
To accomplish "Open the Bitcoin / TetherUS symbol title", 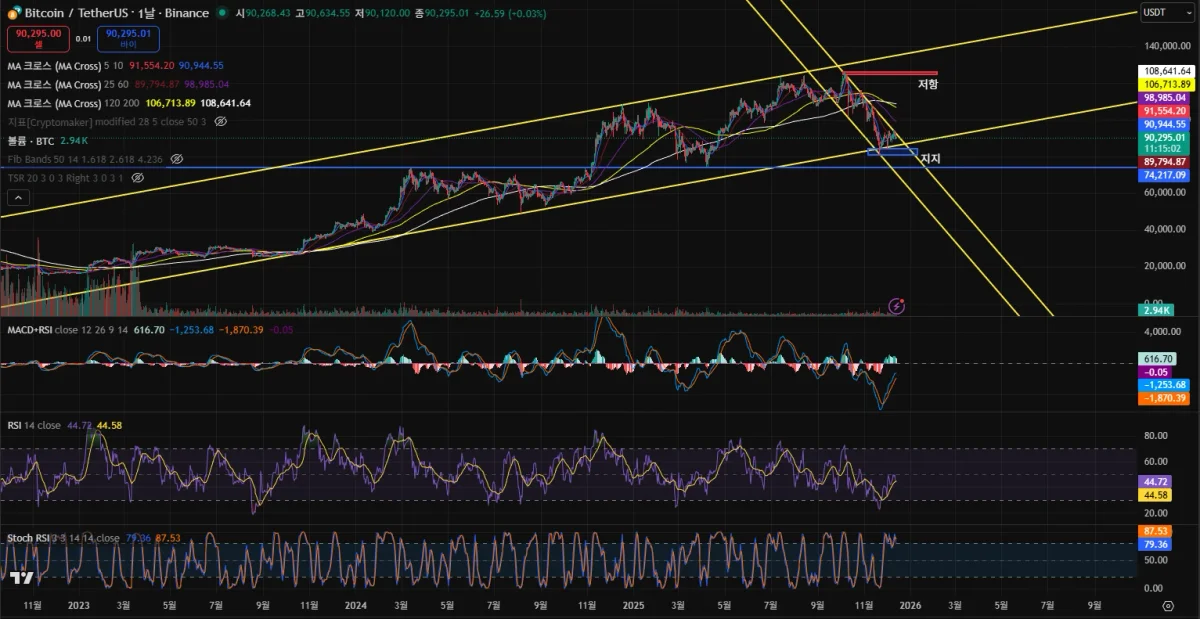I will [x=116, y=13].
